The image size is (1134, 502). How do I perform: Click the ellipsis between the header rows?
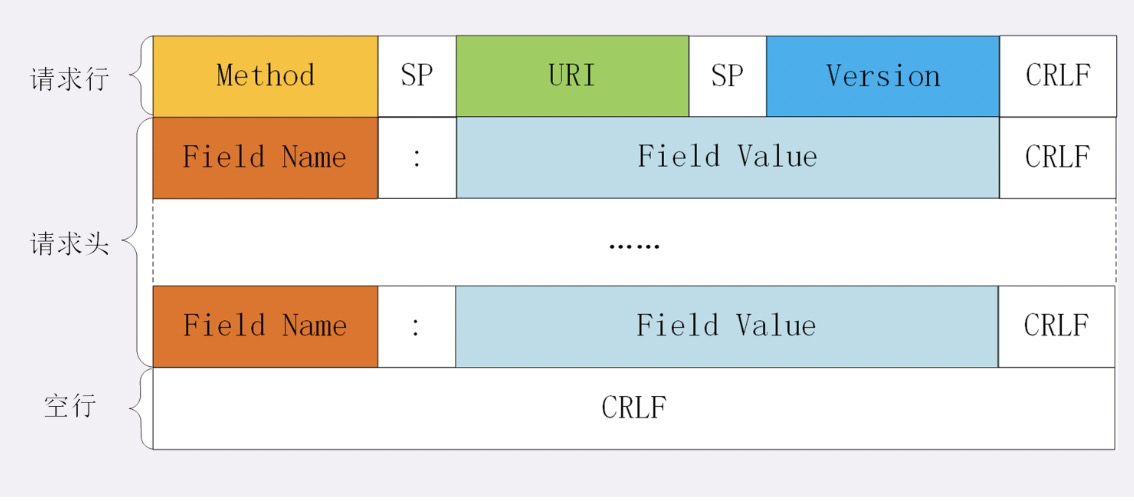(x=634, y=243)
